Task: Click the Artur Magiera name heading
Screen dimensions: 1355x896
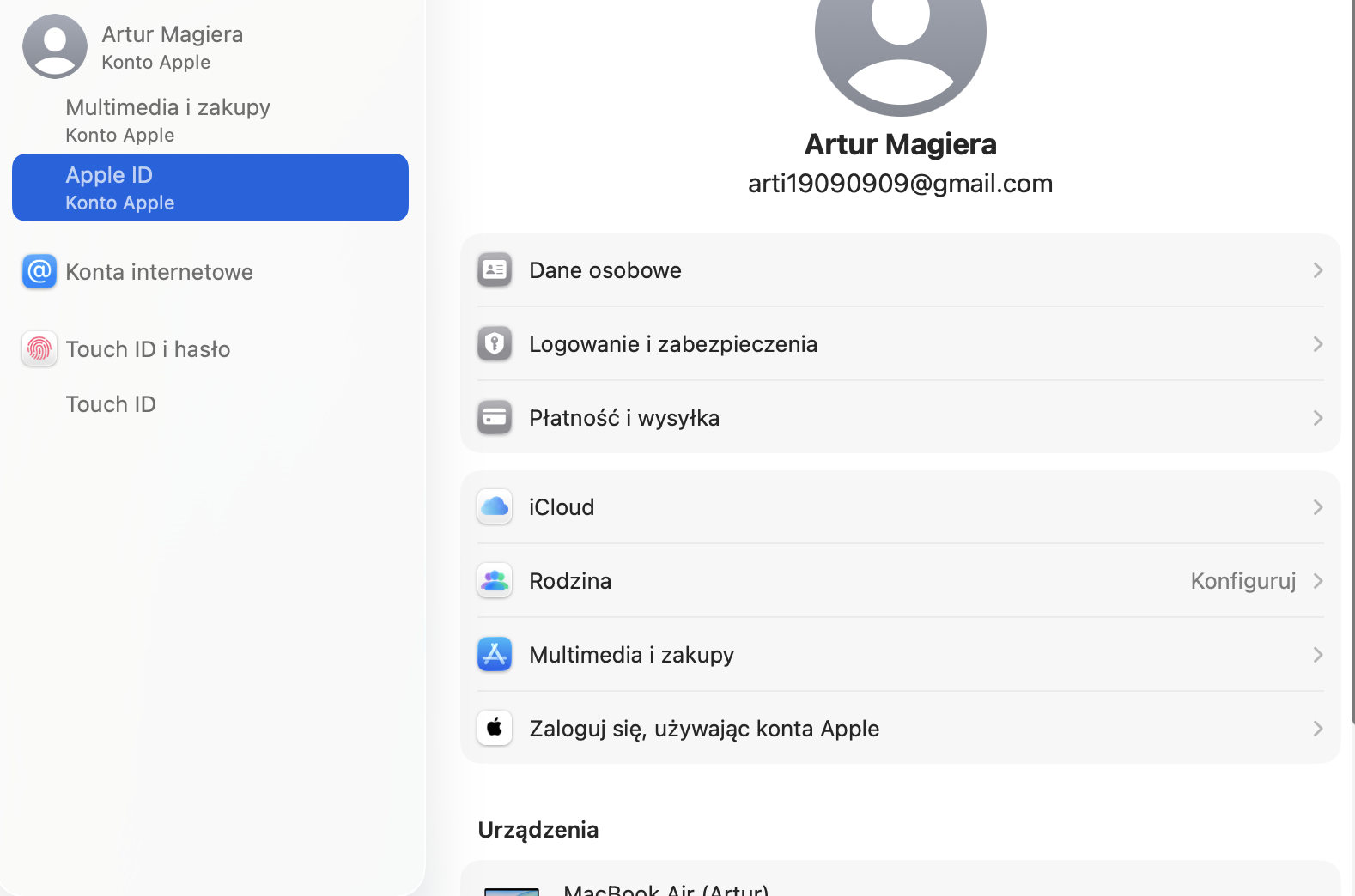Action: [900, 144]
